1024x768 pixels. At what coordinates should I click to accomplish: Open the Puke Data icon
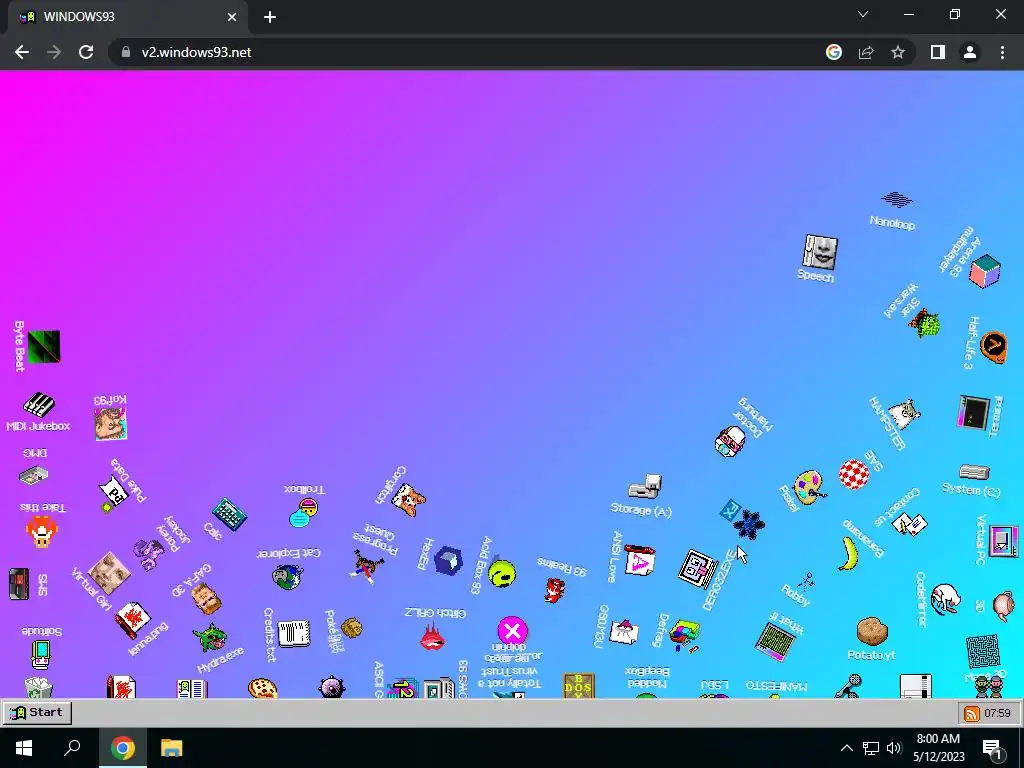(114, 494)
